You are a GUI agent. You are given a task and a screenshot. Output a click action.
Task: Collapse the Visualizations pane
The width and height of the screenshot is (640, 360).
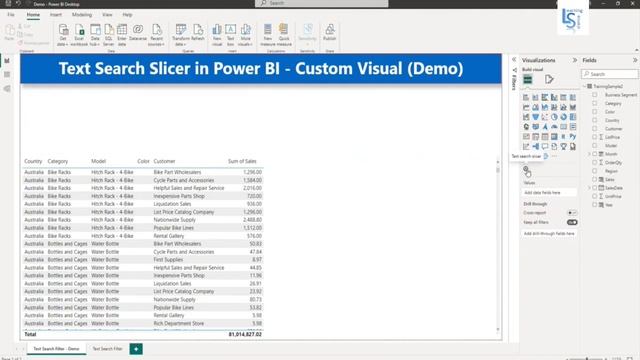[575, 60]
